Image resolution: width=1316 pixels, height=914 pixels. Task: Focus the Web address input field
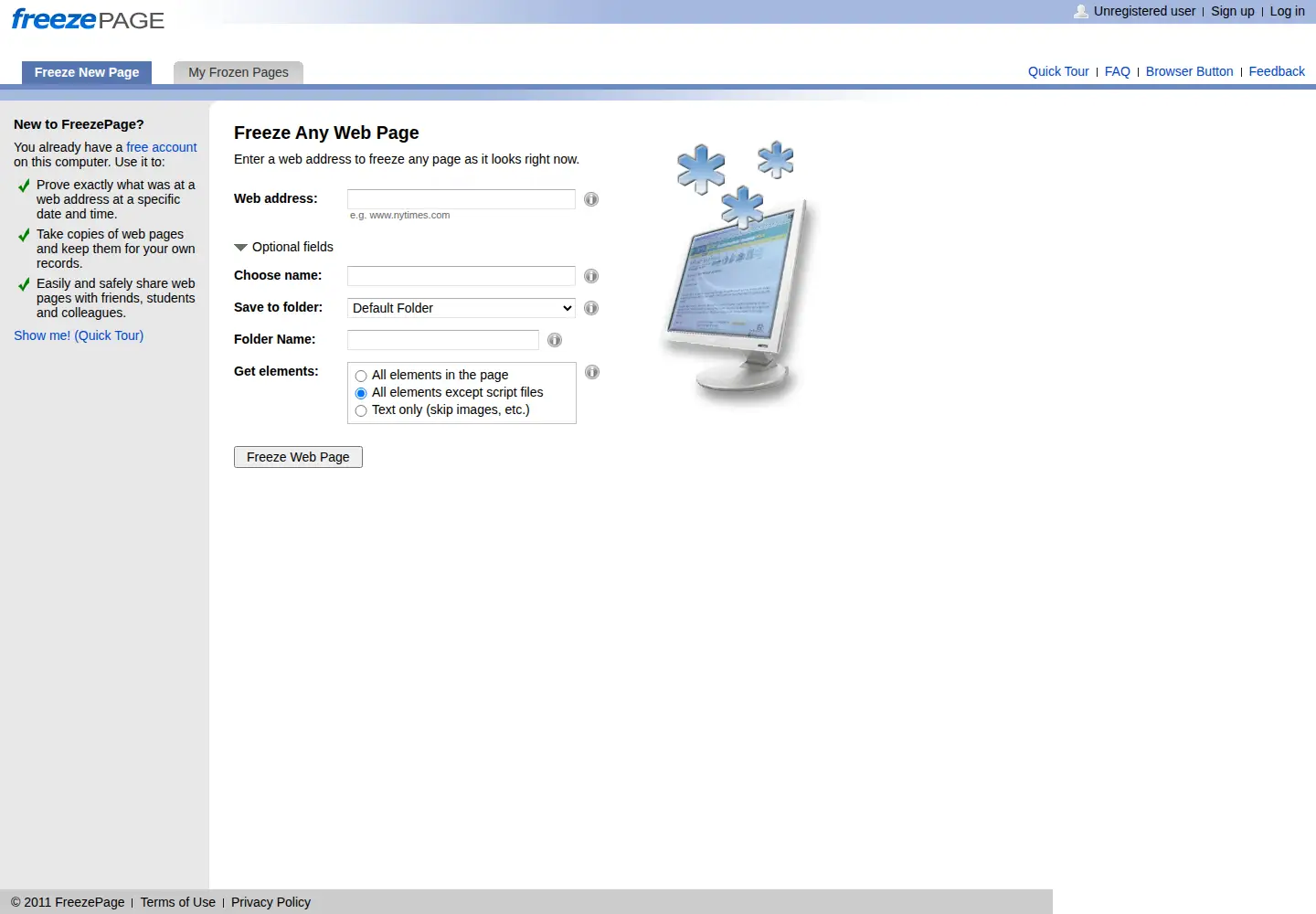(462, 199)
